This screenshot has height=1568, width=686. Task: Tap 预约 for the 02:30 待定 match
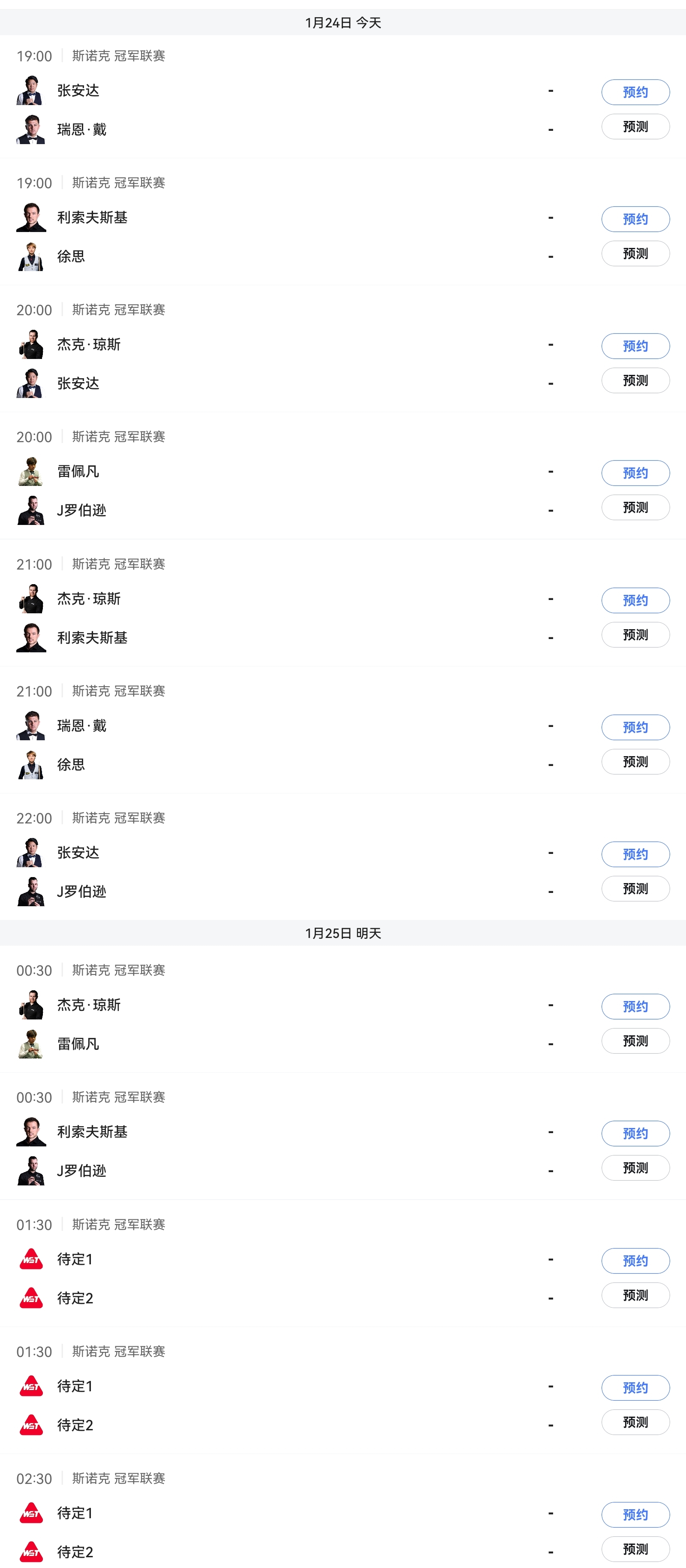pos(635,1514)
